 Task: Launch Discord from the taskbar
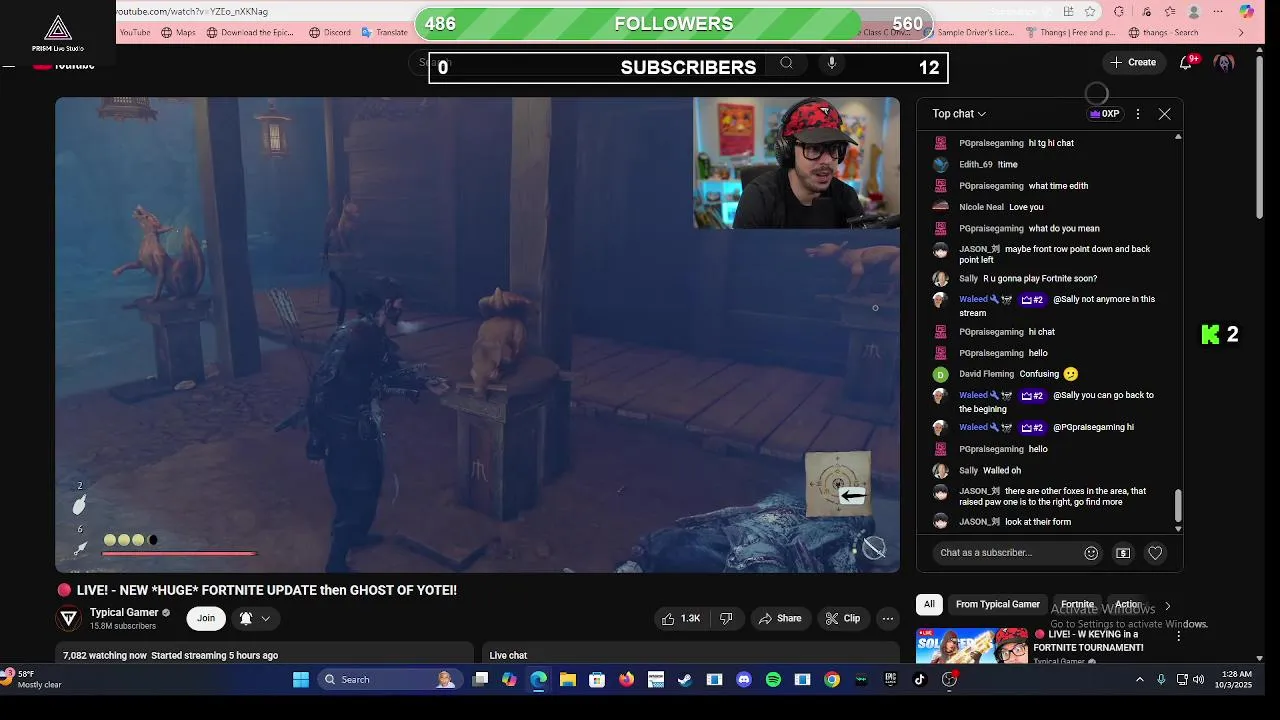point(743,680)
